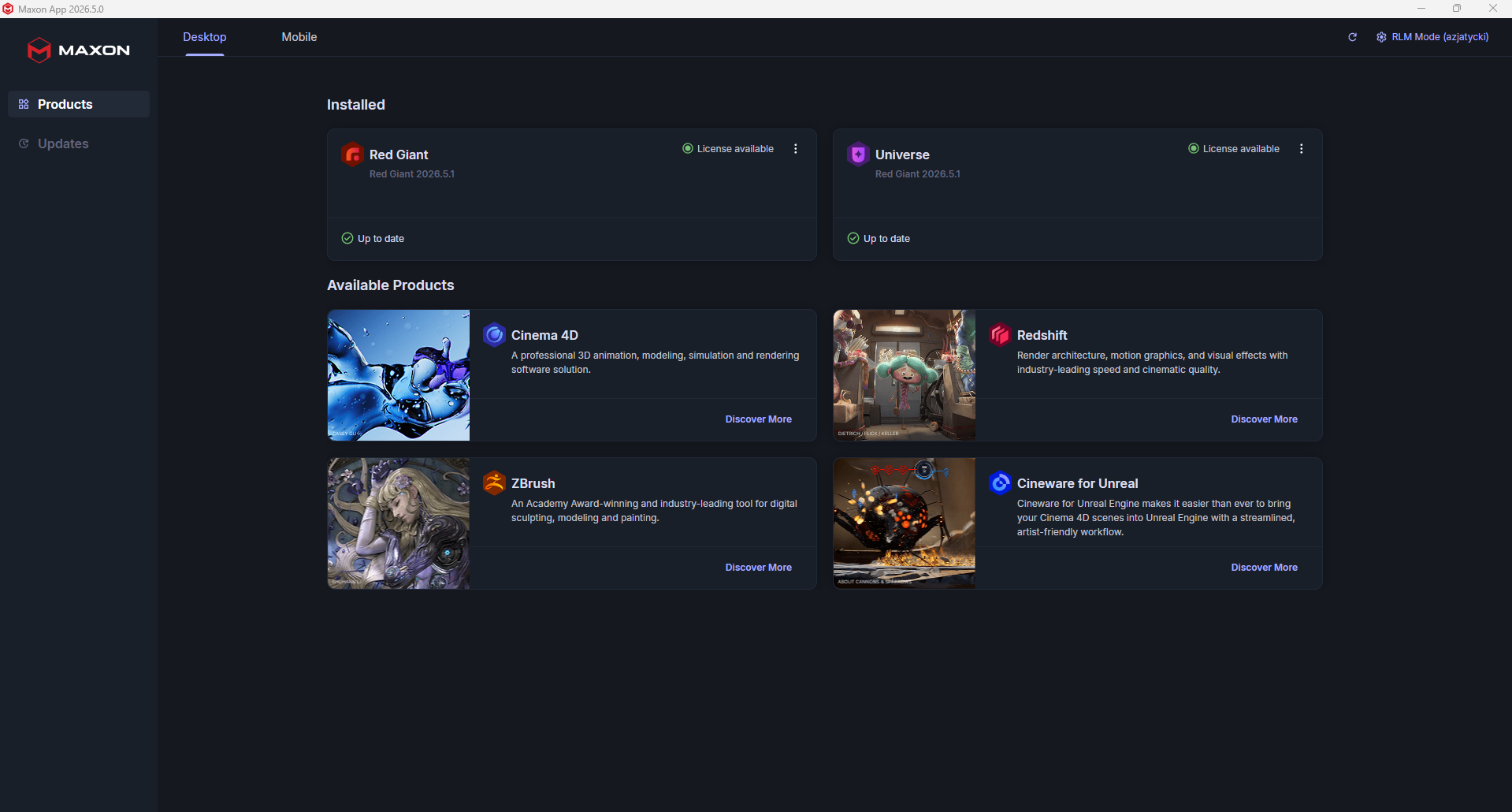Open the Redshift preview thumbnail
Image resolution: width=1512 pixels, height=812 pixels.
coord(905,375)
